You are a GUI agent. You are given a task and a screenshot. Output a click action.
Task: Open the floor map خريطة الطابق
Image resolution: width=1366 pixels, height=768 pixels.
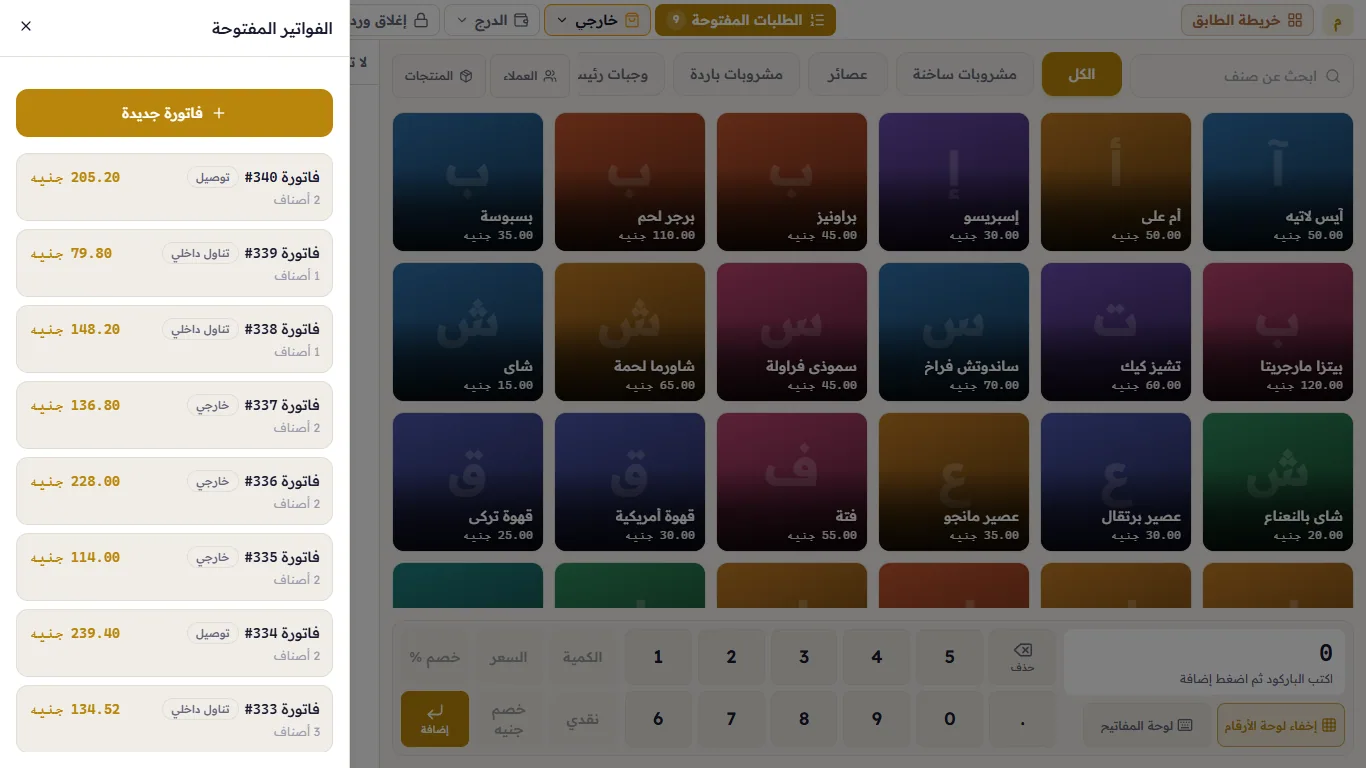click(1247, 20)
